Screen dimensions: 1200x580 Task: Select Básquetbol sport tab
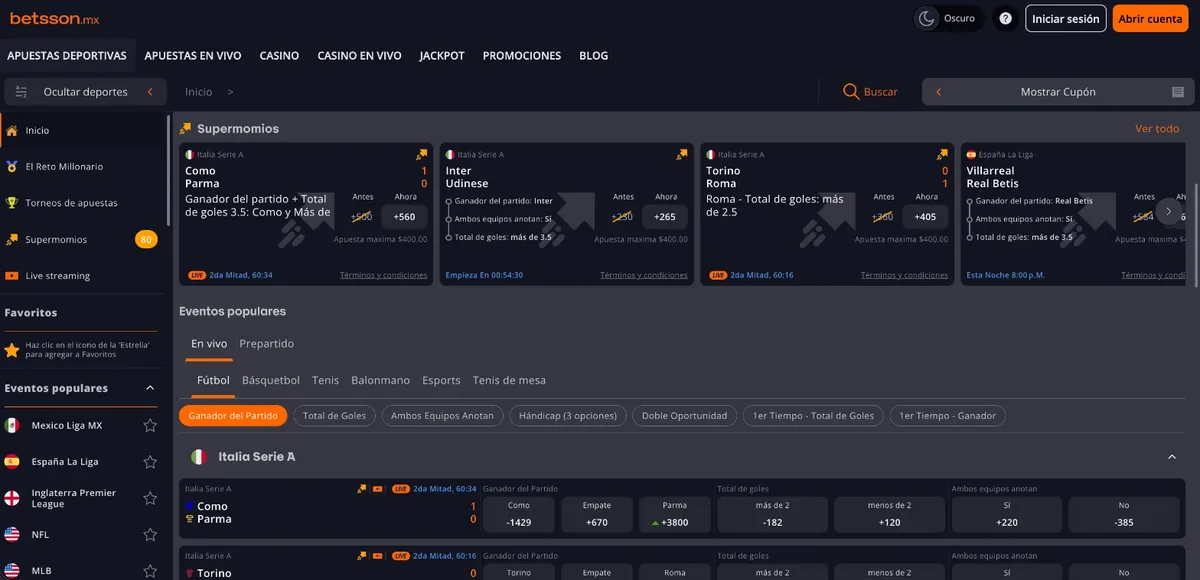[x=271, y=381]
